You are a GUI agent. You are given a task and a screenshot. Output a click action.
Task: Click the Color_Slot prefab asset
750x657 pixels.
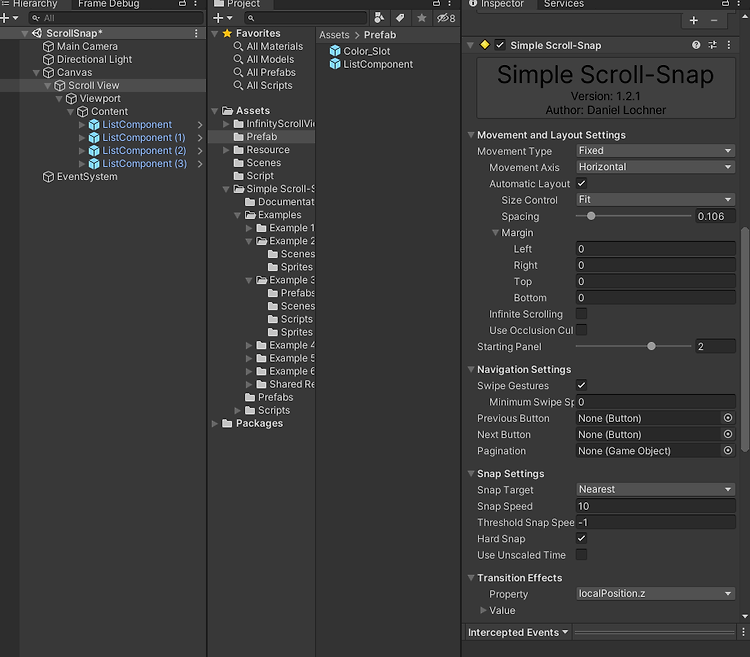(x=366, y=51)
